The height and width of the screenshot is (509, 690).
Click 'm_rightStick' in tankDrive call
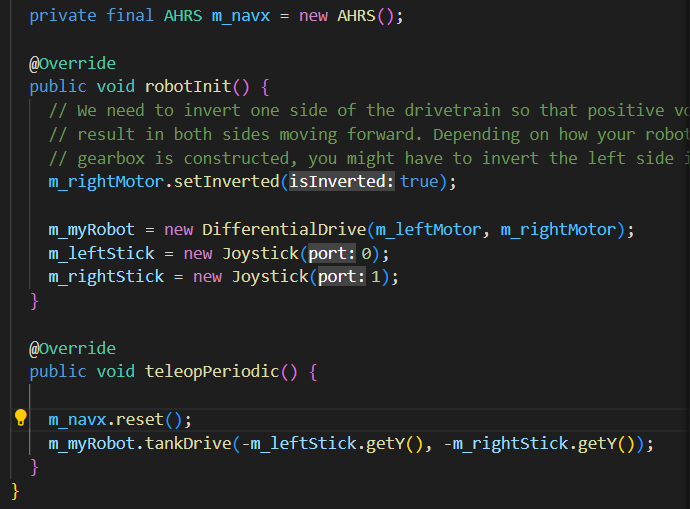click(510, 443)
